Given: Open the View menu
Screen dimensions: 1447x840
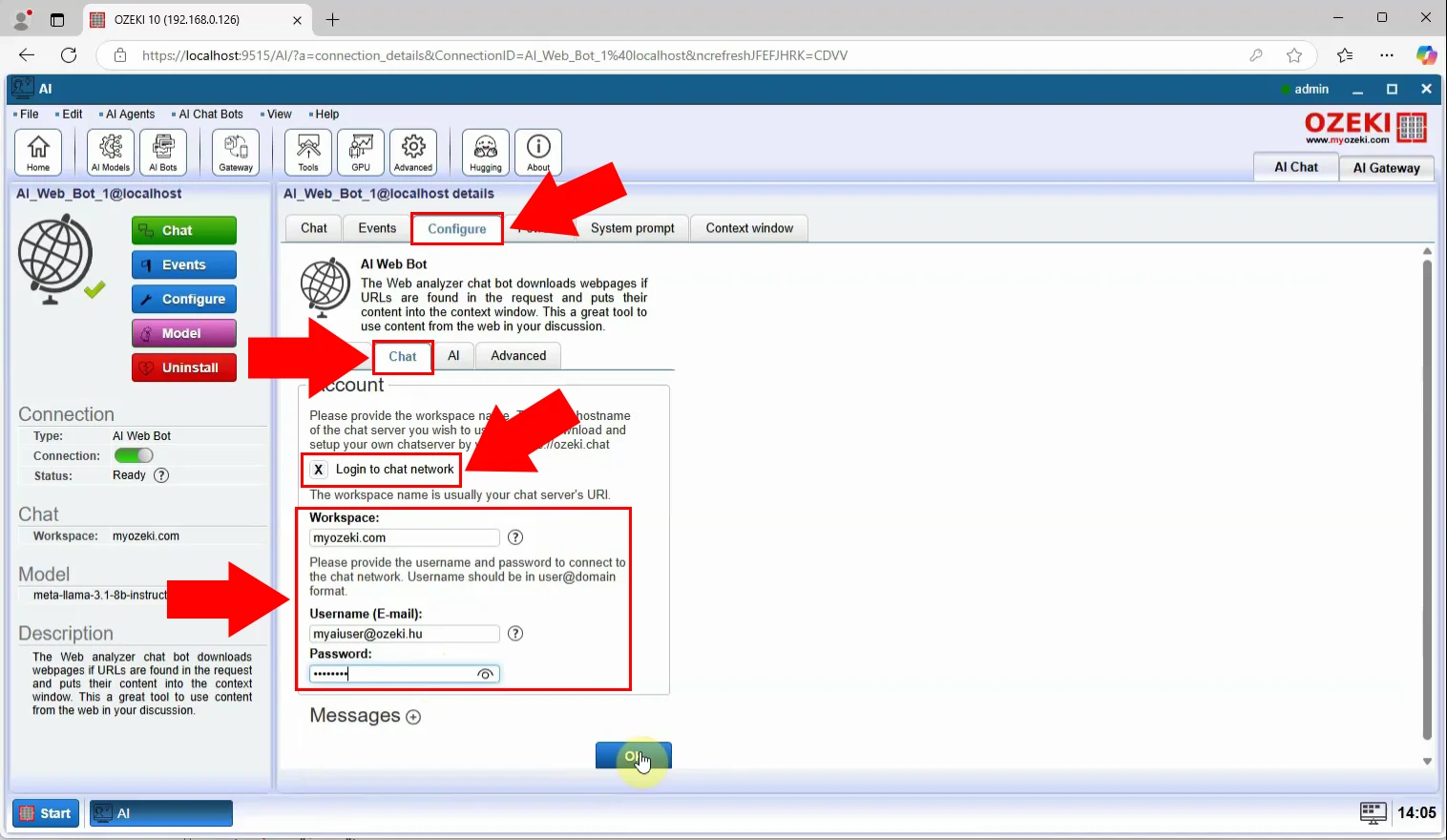Looking at the screenshot, I should point(280,114).
